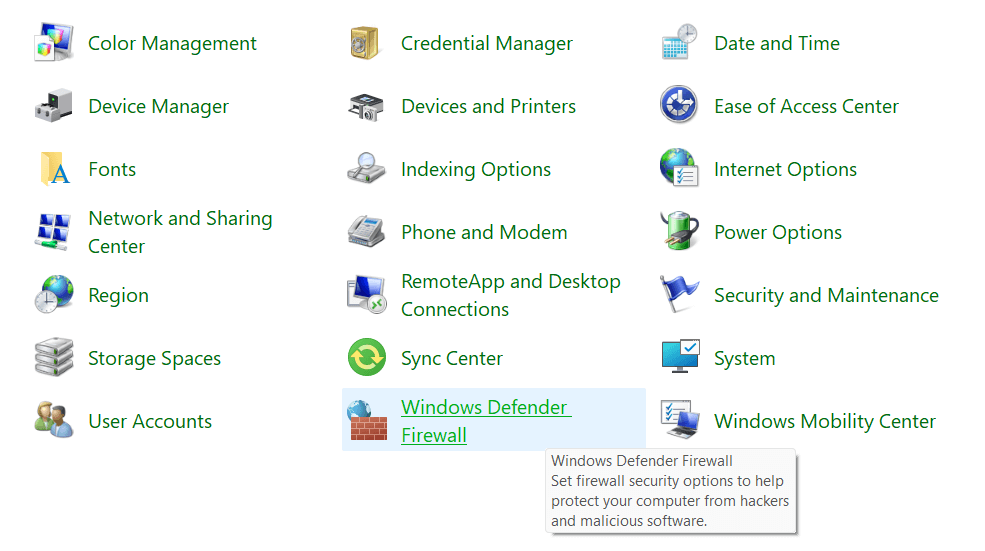
Task: Open the Network and Sharing Center icon
Action: click(x=53, y=232)
